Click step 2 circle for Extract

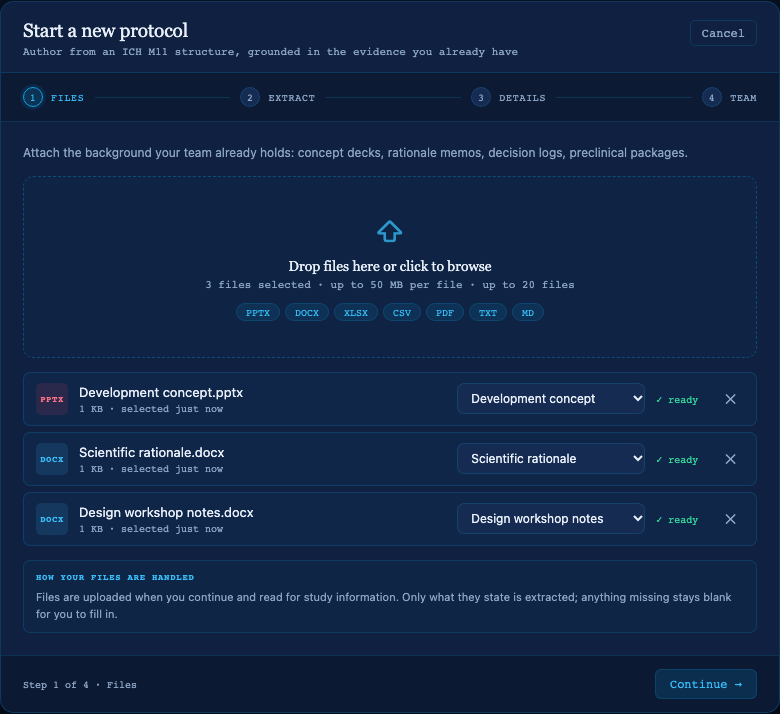[x=250, y=98]
